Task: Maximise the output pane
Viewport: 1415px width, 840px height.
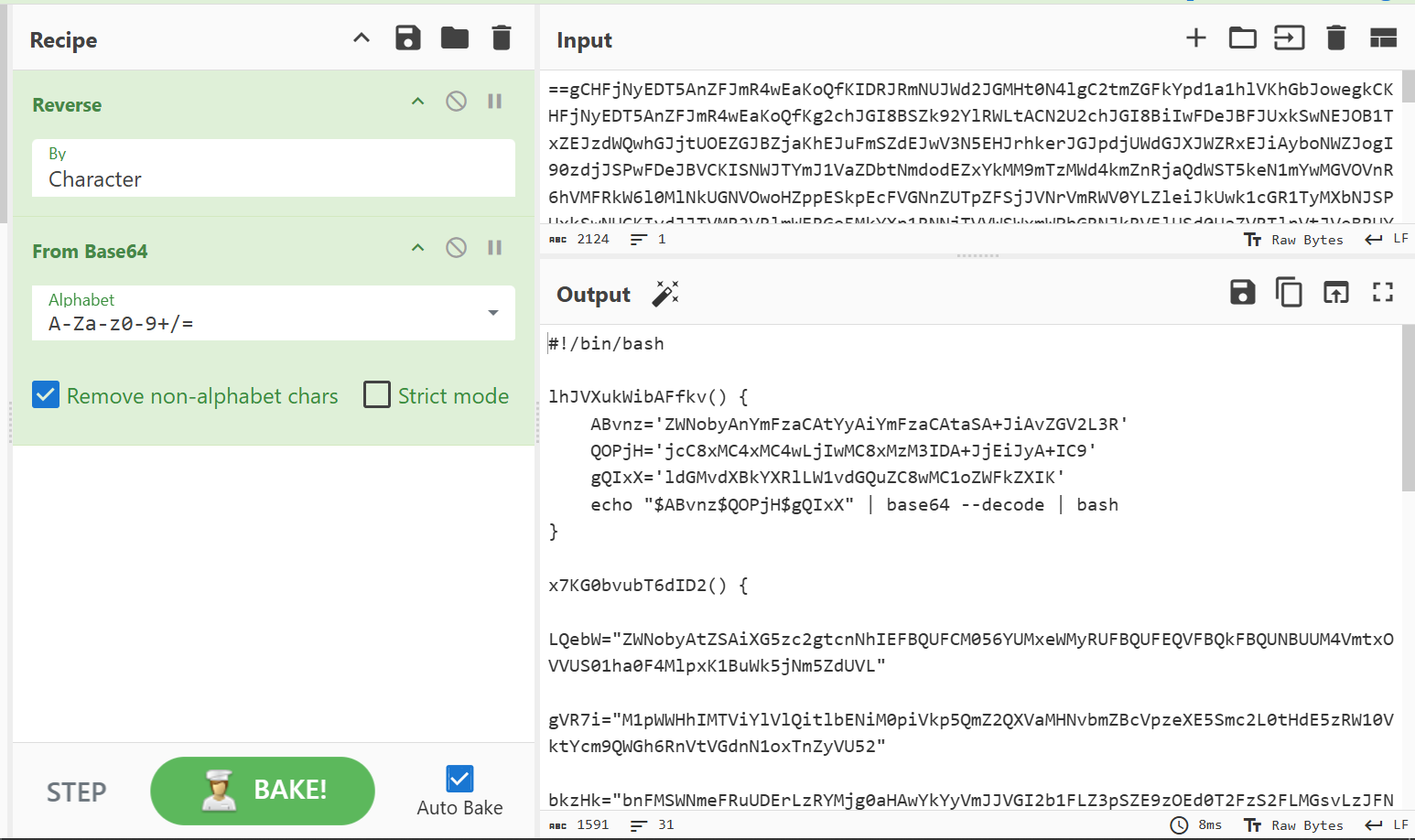Action: click(x=1383, y=292)
